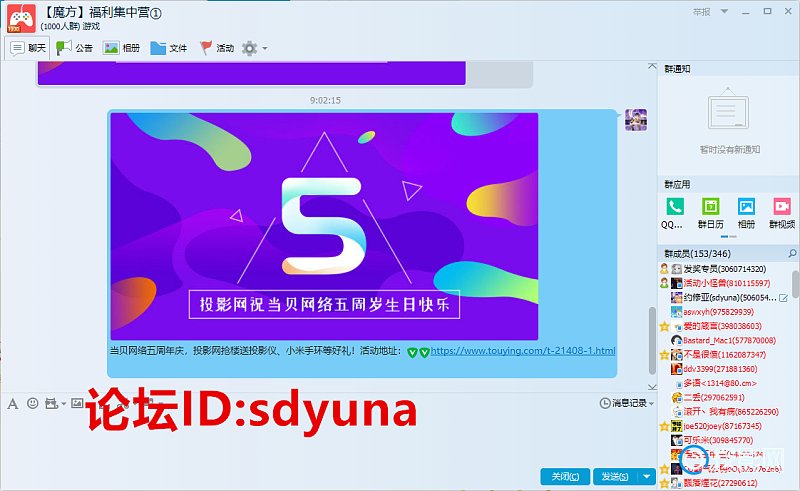The width and height of the screenshot is (800, 491).
Task: Open the 相册 group app icon
Action: click(746, 214)
